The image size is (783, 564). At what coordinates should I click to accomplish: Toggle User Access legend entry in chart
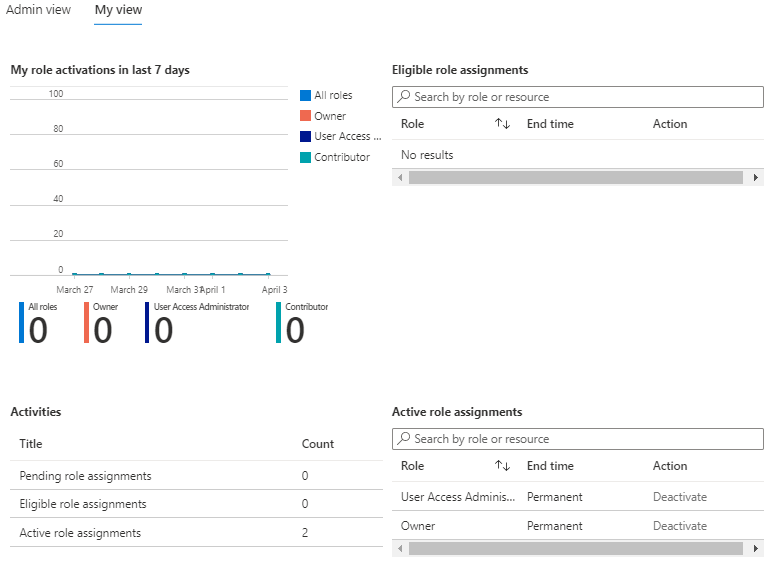pos(341,136)
